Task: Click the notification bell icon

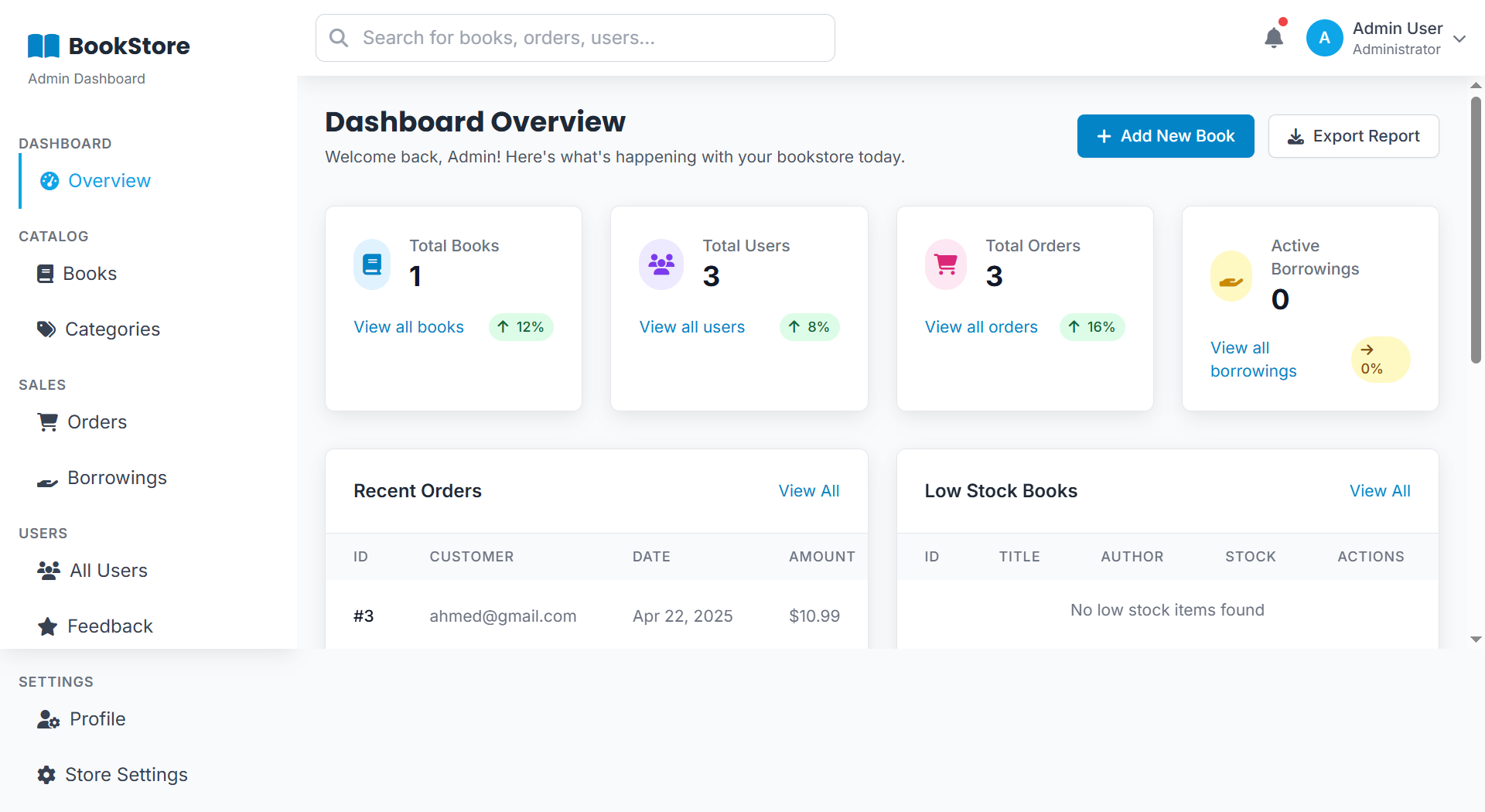Action: [1273, 37]
